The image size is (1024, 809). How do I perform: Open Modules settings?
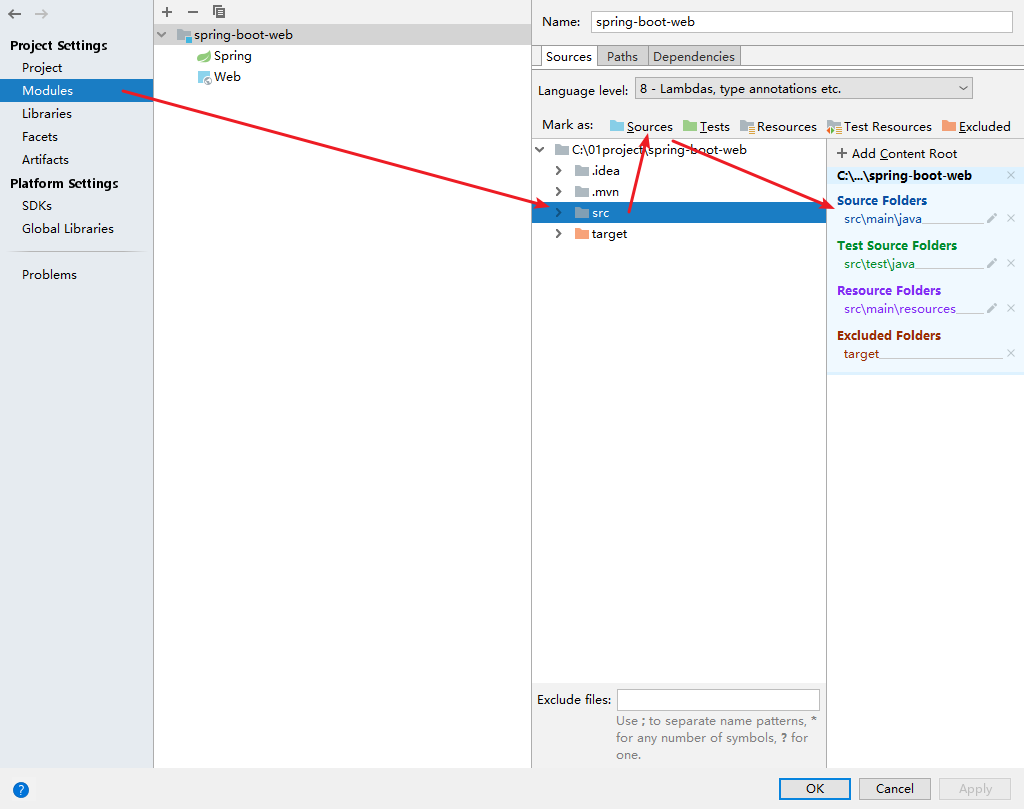(x=76, y=91)
